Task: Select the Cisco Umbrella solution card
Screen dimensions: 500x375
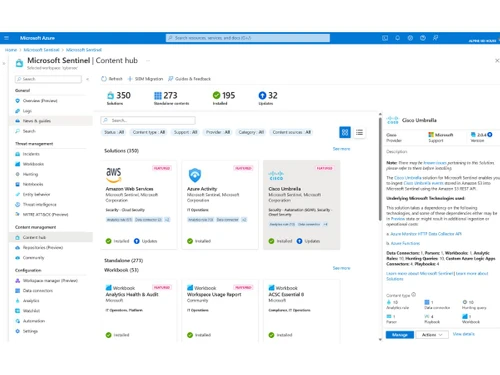Action: click(x=302, y=205)
